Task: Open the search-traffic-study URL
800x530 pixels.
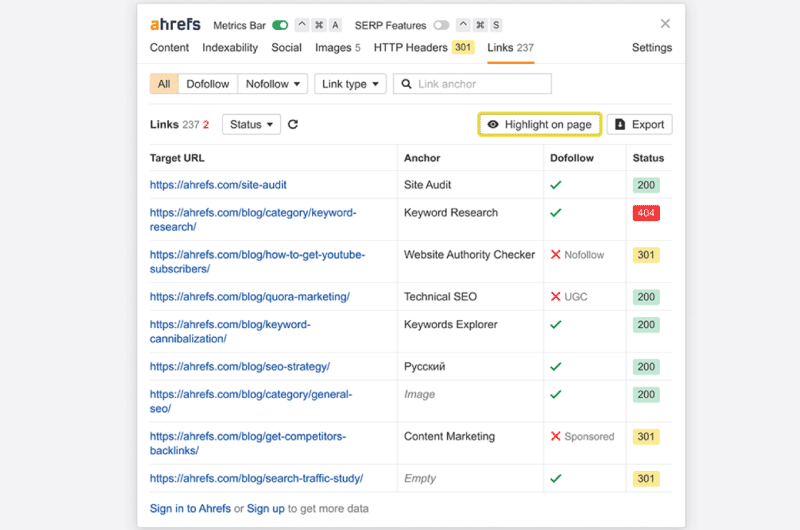Action: [256, 478]
